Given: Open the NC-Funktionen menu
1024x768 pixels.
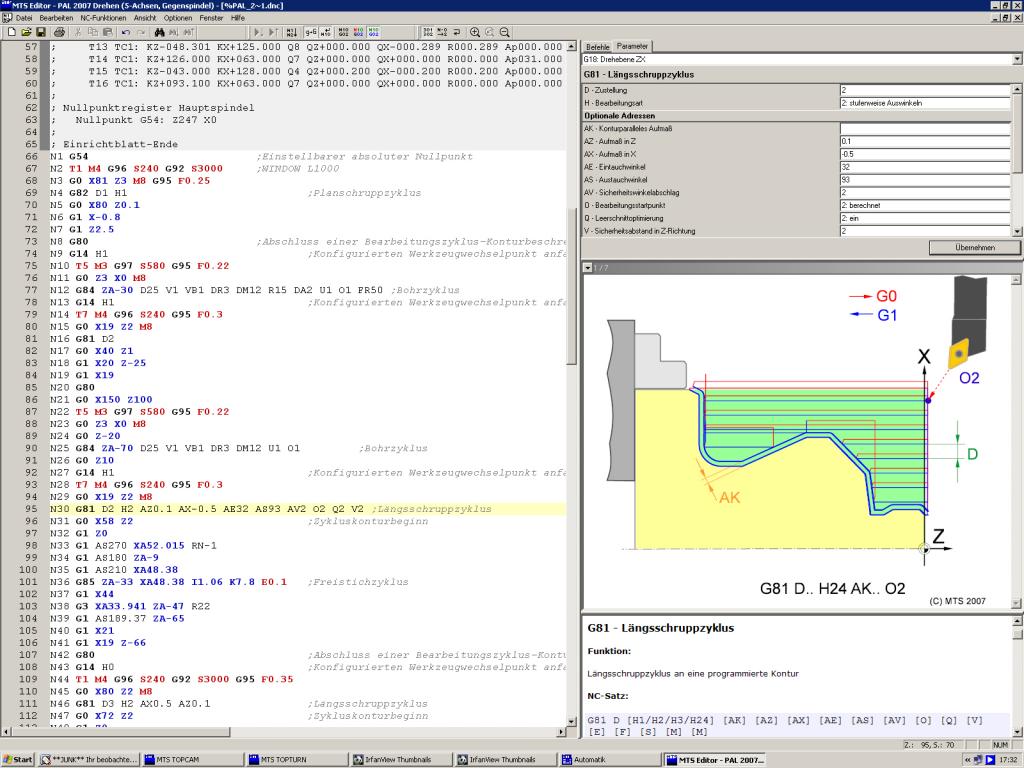Looking at the screenshot, I should [x=103, y=18].
